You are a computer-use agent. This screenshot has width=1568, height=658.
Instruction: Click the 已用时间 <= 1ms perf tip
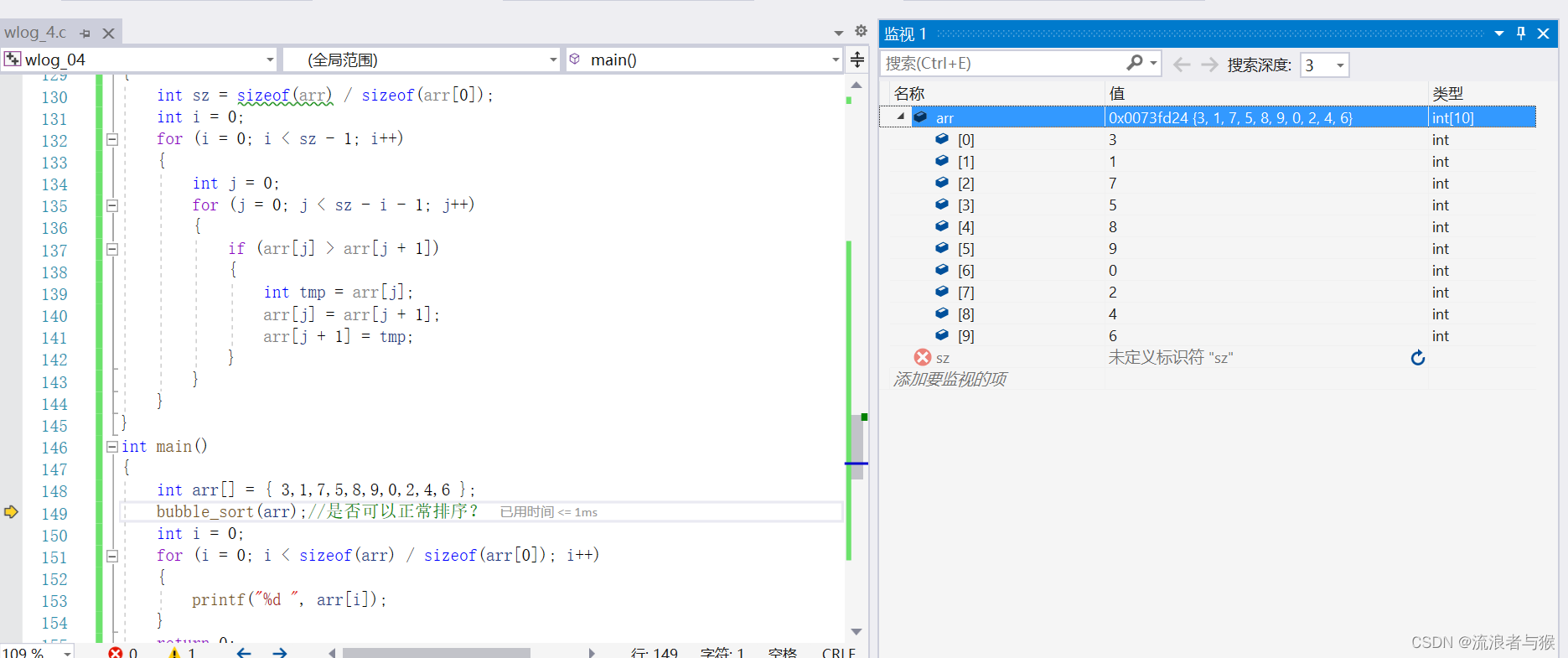(x=549, y=512)
